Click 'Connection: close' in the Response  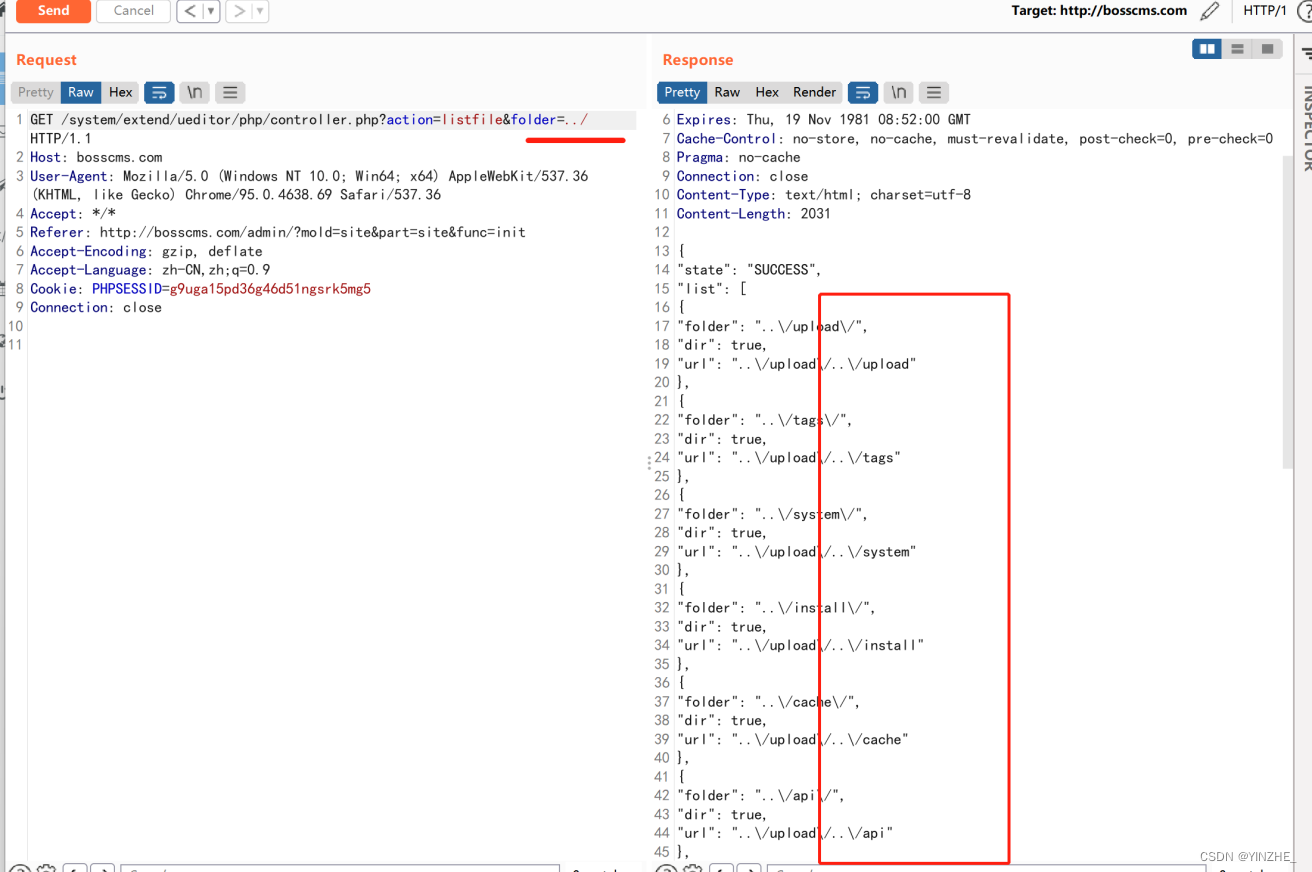coord(742,176)
